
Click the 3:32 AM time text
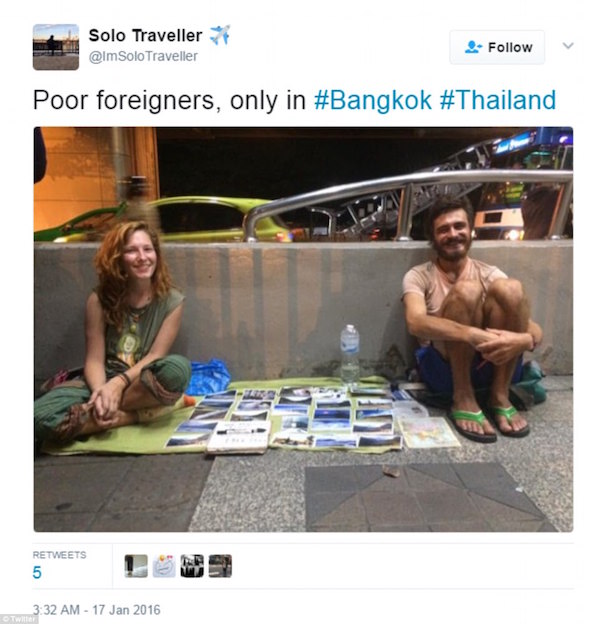coord(56,610)
